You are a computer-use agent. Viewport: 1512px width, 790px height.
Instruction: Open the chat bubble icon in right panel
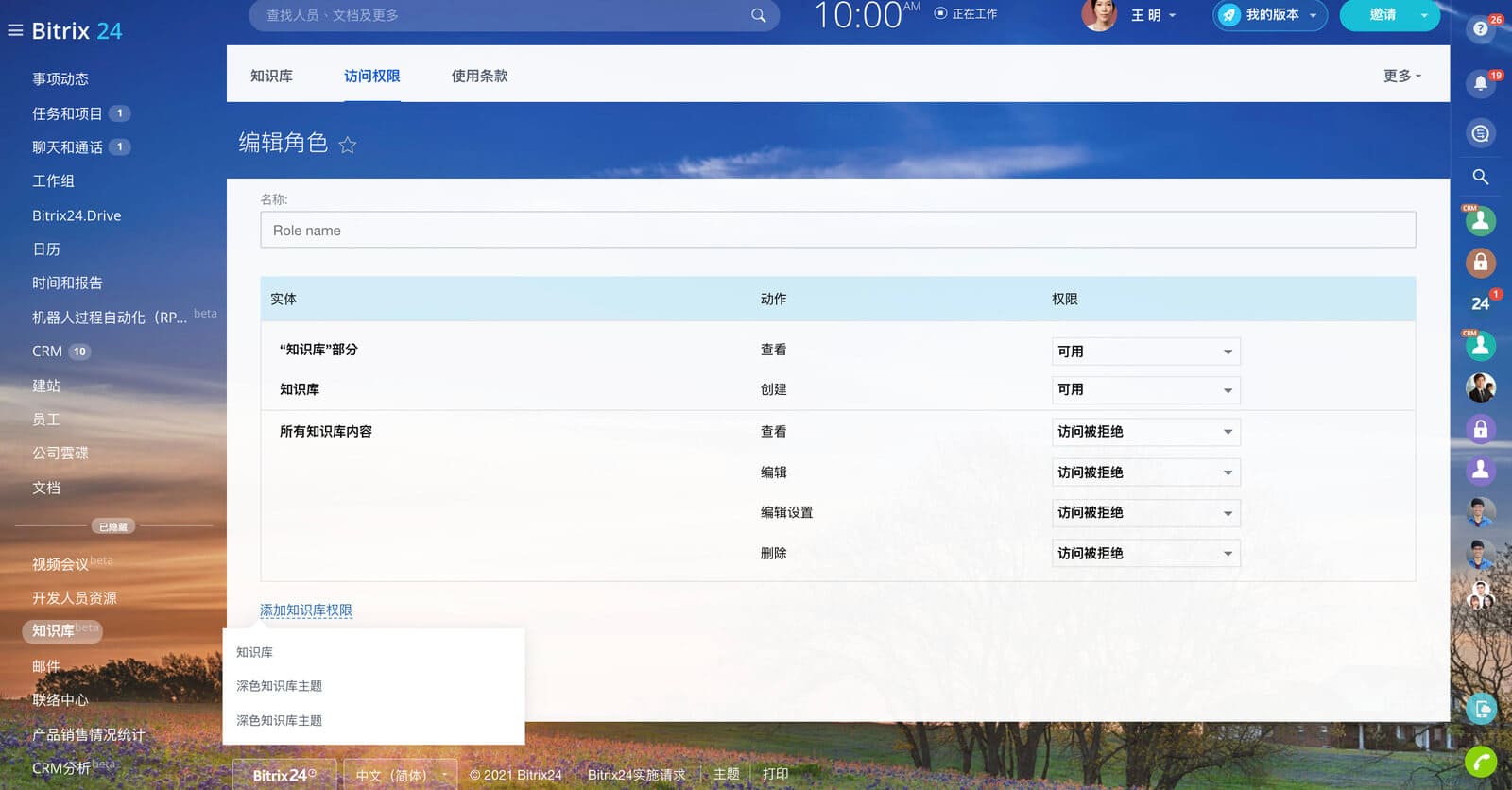pyautogui.click(x=1481, y=133)
